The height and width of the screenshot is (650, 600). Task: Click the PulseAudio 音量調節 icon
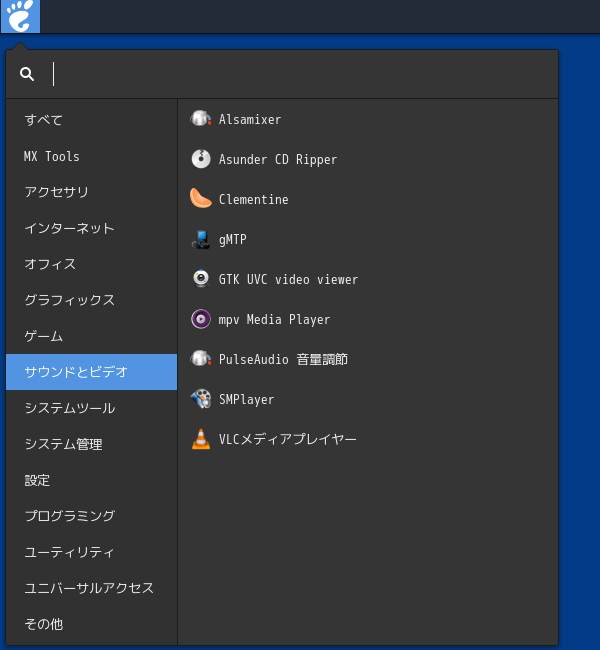(x=201, y=359)
